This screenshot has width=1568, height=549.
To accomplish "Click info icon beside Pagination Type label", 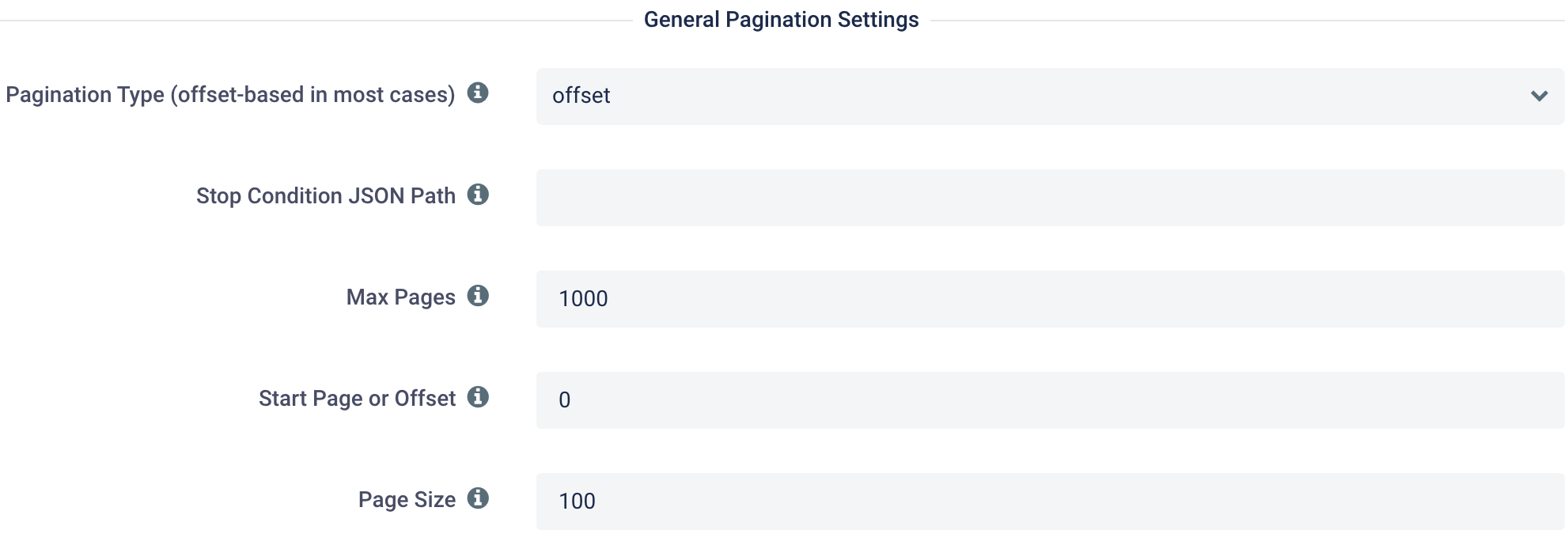I will click(x=478, y=93).
